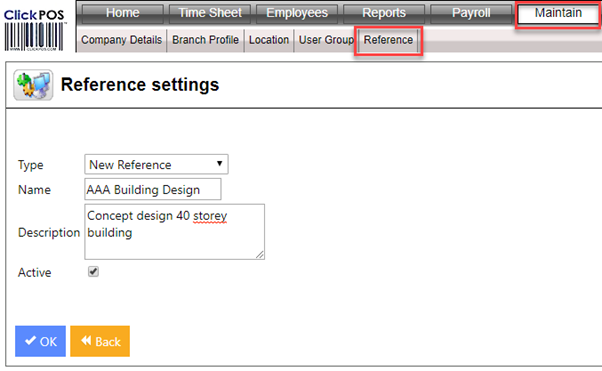Open the Home tab
Image resolution: width=602 pixels, height=371 pixels.
(x=122, y=13)
